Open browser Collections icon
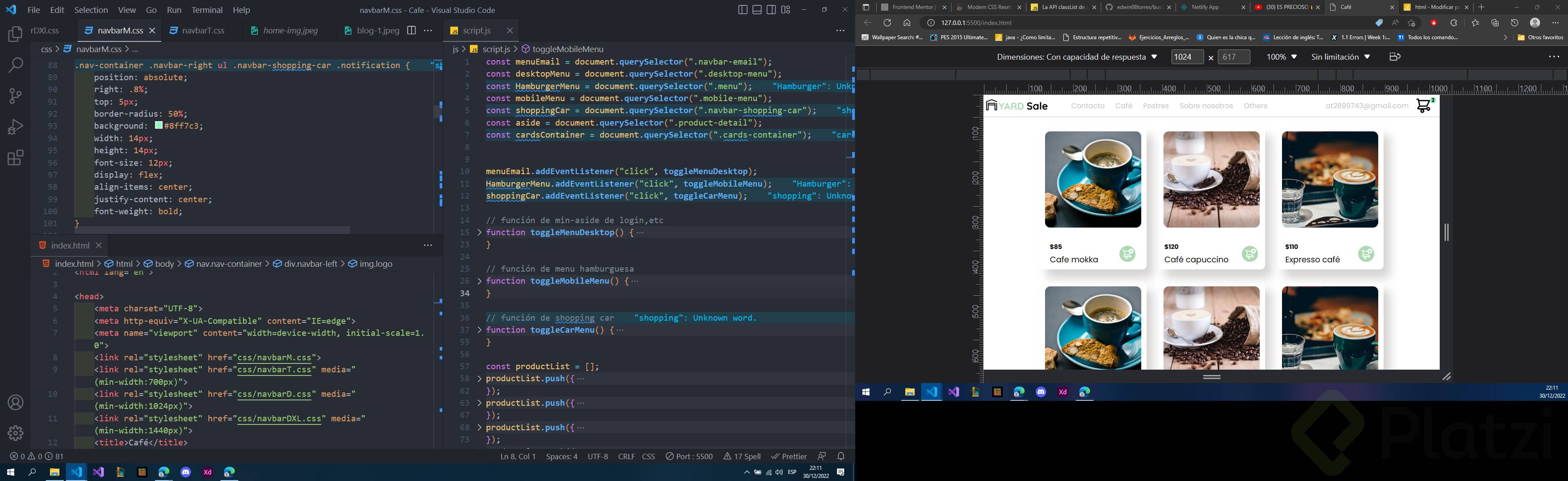This screenshot has height=481, width=1568. point(1495,23)
